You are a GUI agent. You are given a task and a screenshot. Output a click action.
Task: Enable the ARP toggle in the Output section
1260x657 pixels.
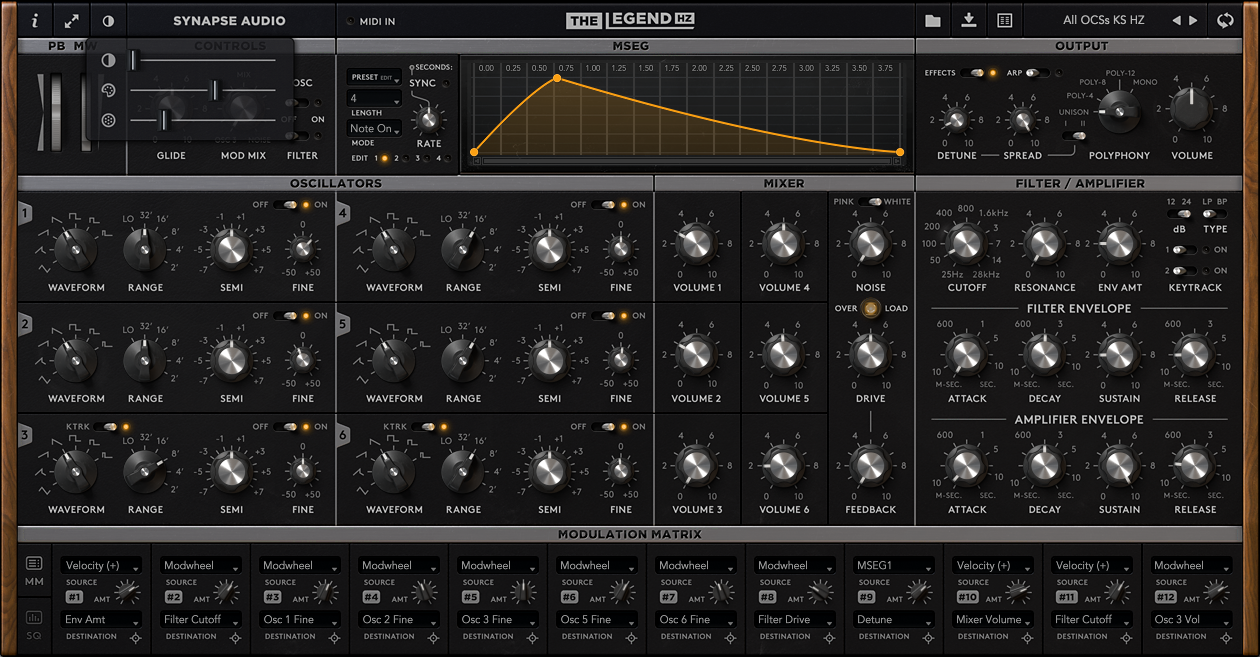pyautogui.click(x=1037, y=73)
